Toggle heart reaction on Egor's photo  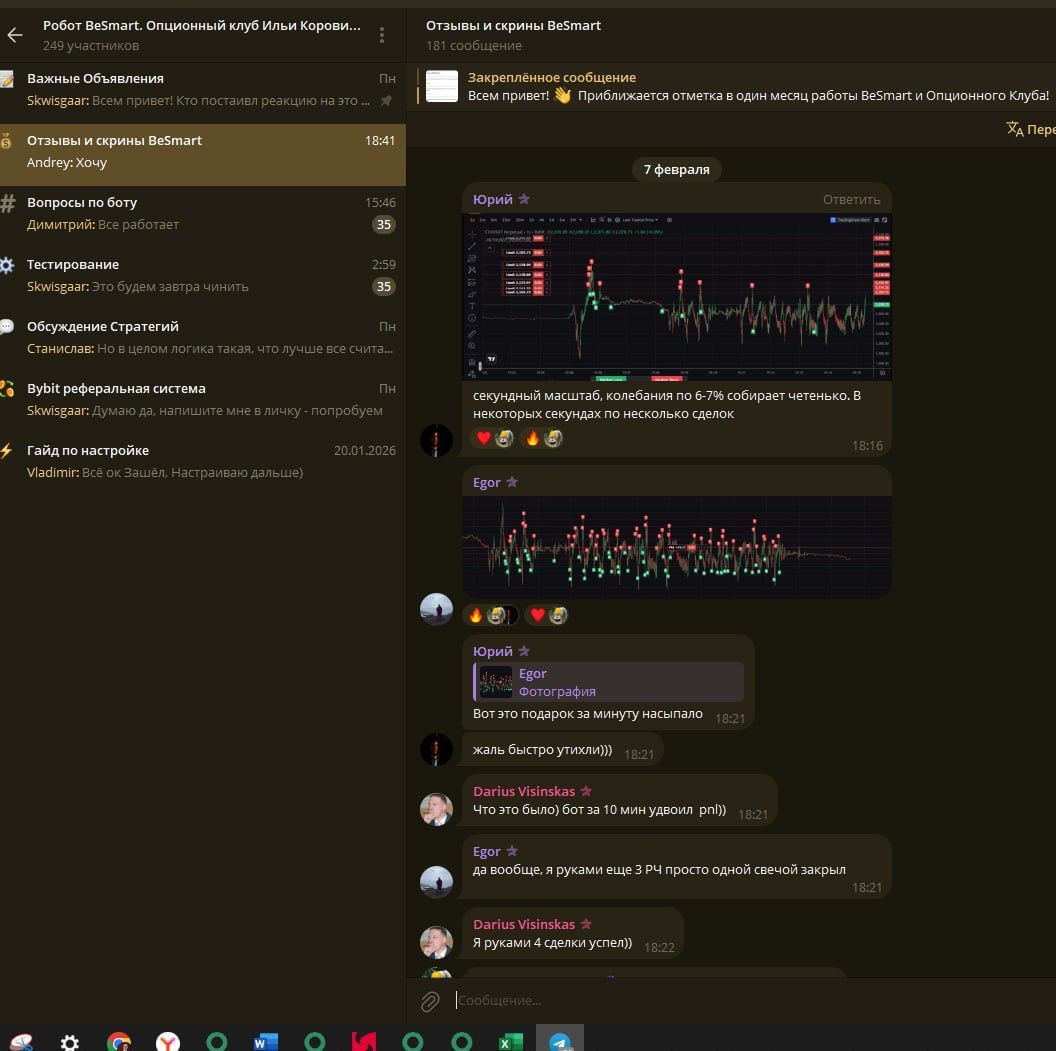click(547, 615)
